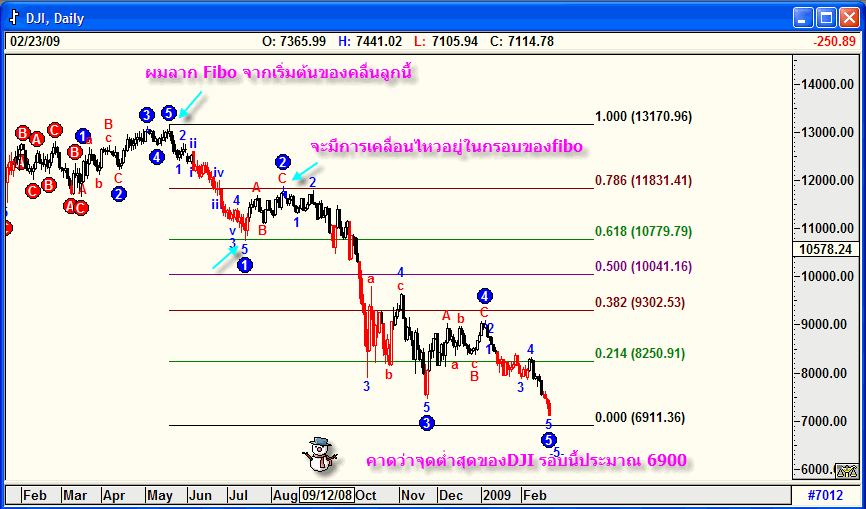Click the 13000.00 price axis label
Viewport: 866px width, 509px height.
click(827, 132)
